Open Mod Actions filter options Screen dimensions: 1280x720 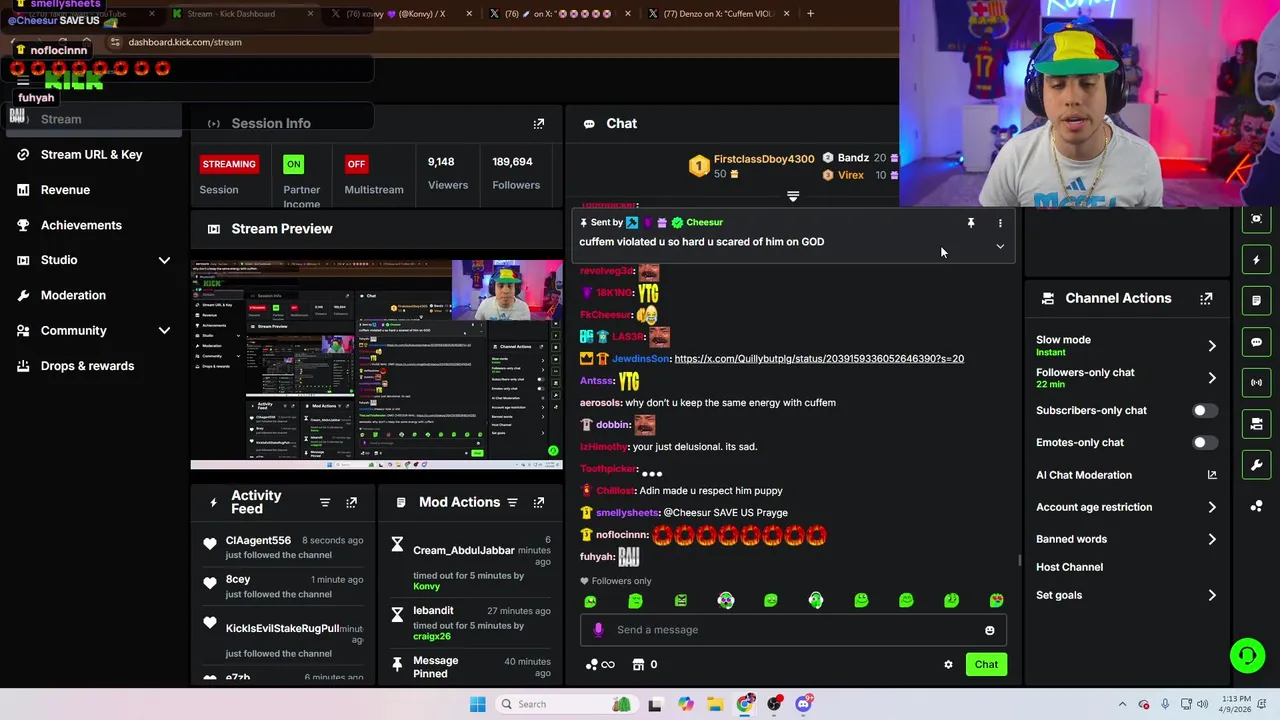point(512,502)
